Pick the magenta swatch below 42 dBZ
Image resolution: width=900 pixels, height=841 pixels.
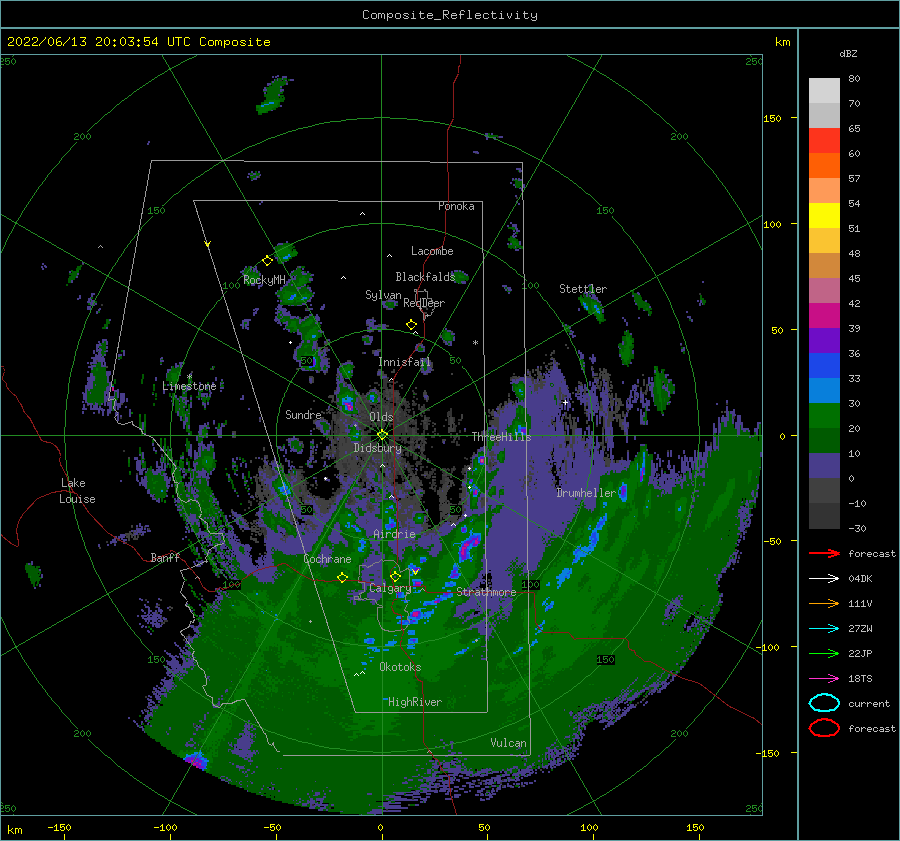coord(824,315)
